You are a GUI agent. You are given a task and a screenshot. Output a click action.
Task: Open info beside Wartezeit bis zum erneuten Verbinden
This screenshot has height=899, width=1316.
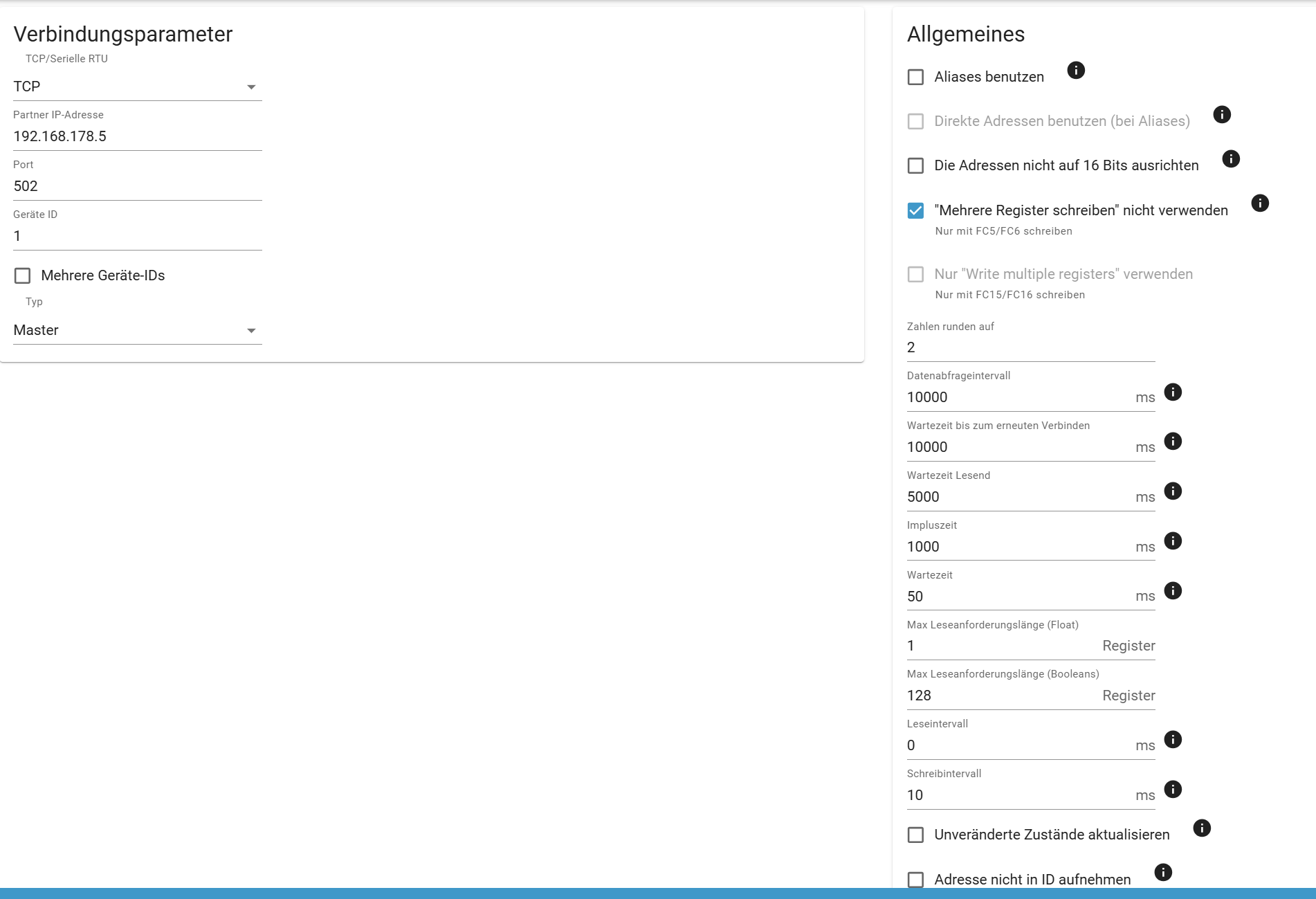pyautogui.click(x=1173, y=442)
